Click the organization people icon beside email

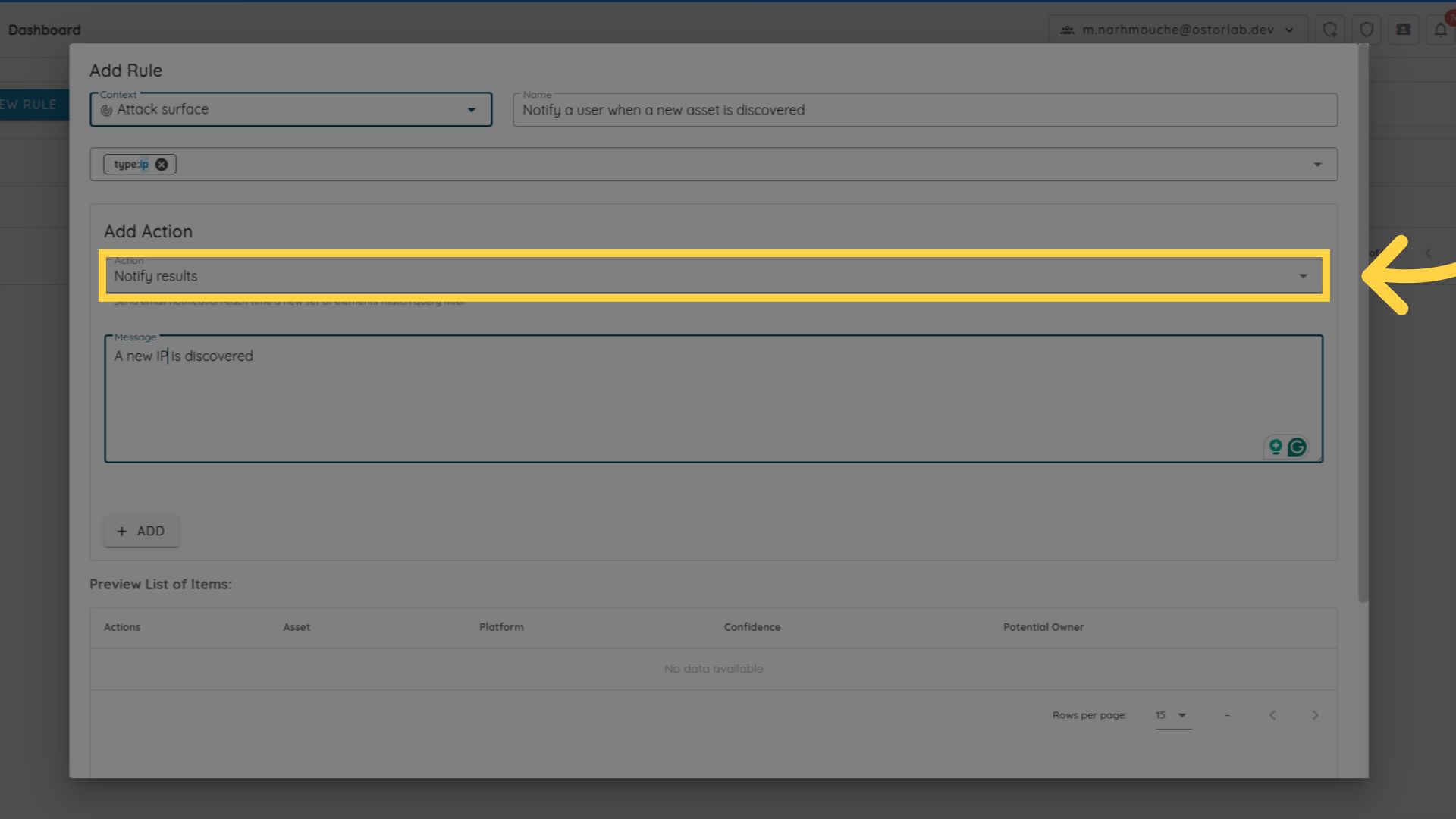click(x=1067, y=30)
